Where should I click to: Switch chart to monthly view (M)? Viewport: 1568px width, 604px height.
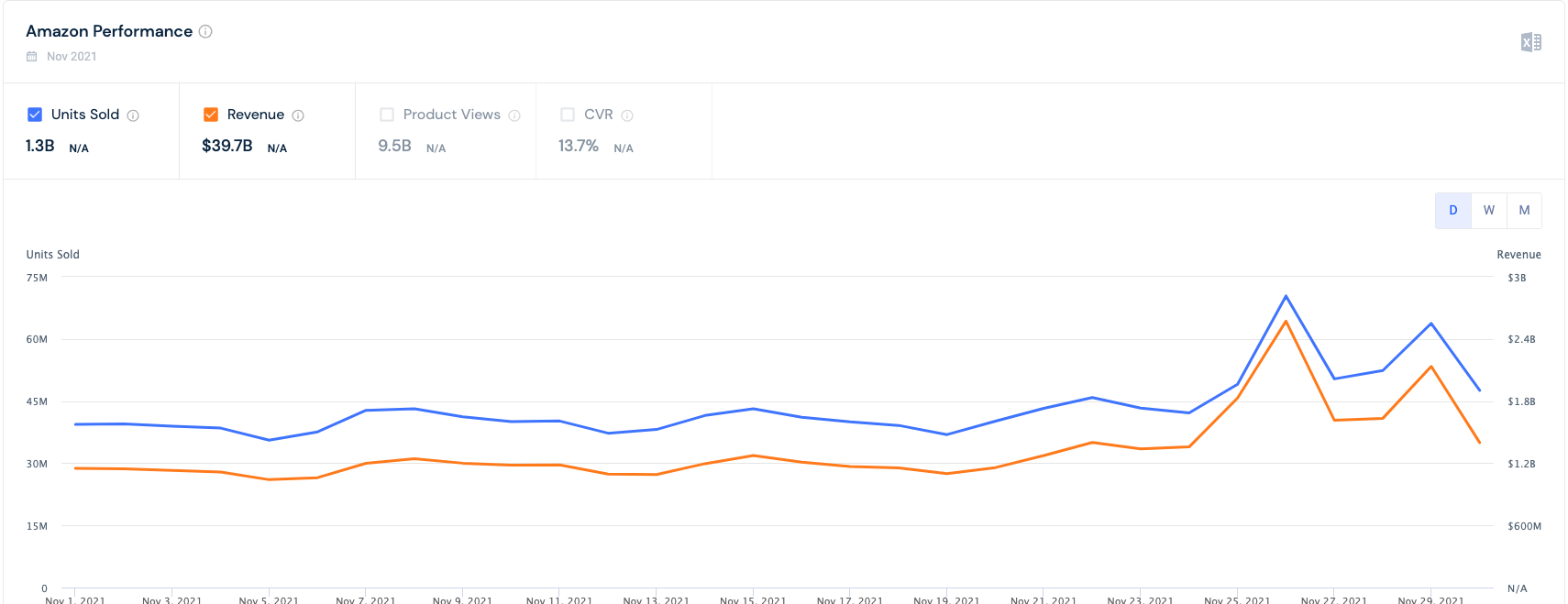1524,211
